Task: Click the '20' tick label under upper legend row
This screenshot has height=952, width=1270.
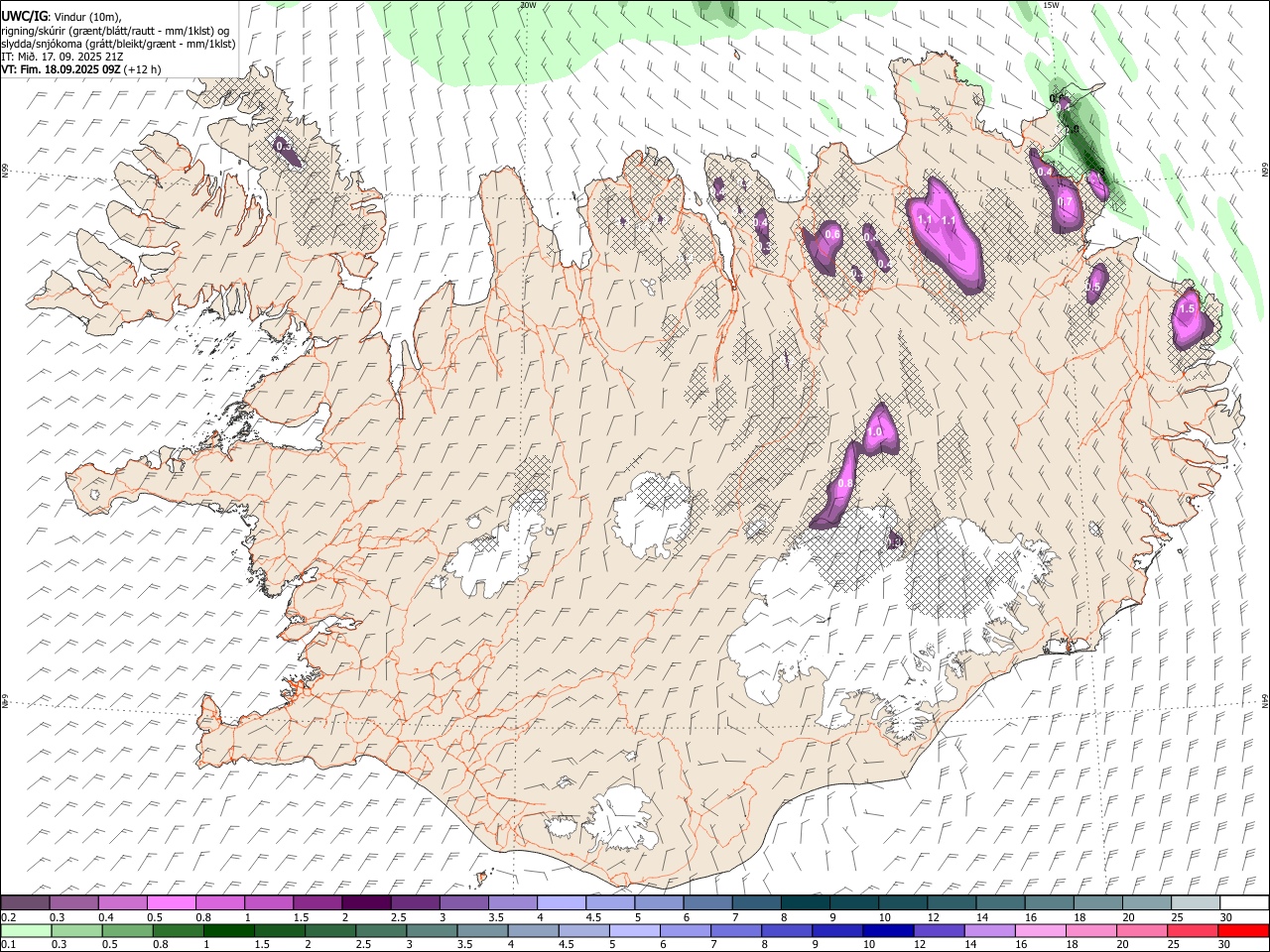Action: (x=1128, y=917)
